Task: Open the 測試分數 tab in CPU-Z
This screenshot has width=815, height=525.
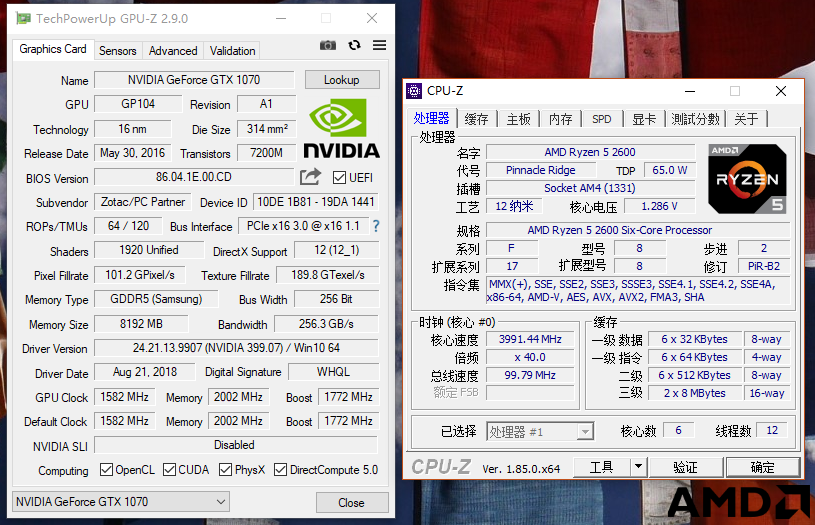Action: 695,119
